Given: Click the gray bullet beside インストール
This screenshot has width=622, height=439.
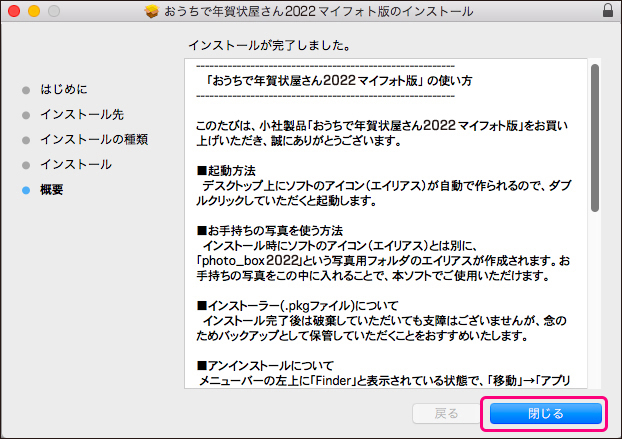Looking at the screenshot, I should [x=26, y=165].
